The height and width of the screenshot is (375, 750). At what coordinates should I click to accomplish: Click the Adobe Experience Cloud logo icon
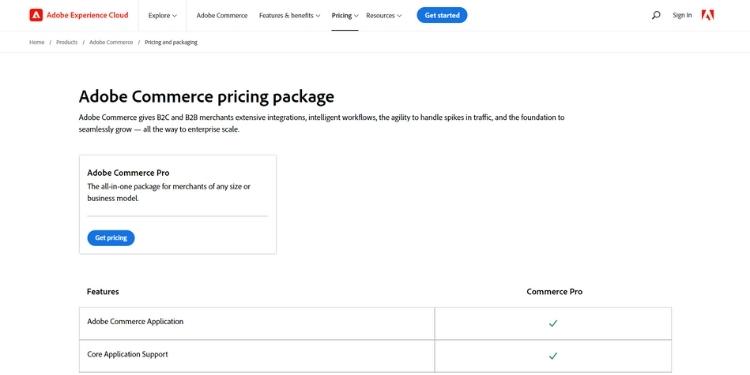pos(36,15)
